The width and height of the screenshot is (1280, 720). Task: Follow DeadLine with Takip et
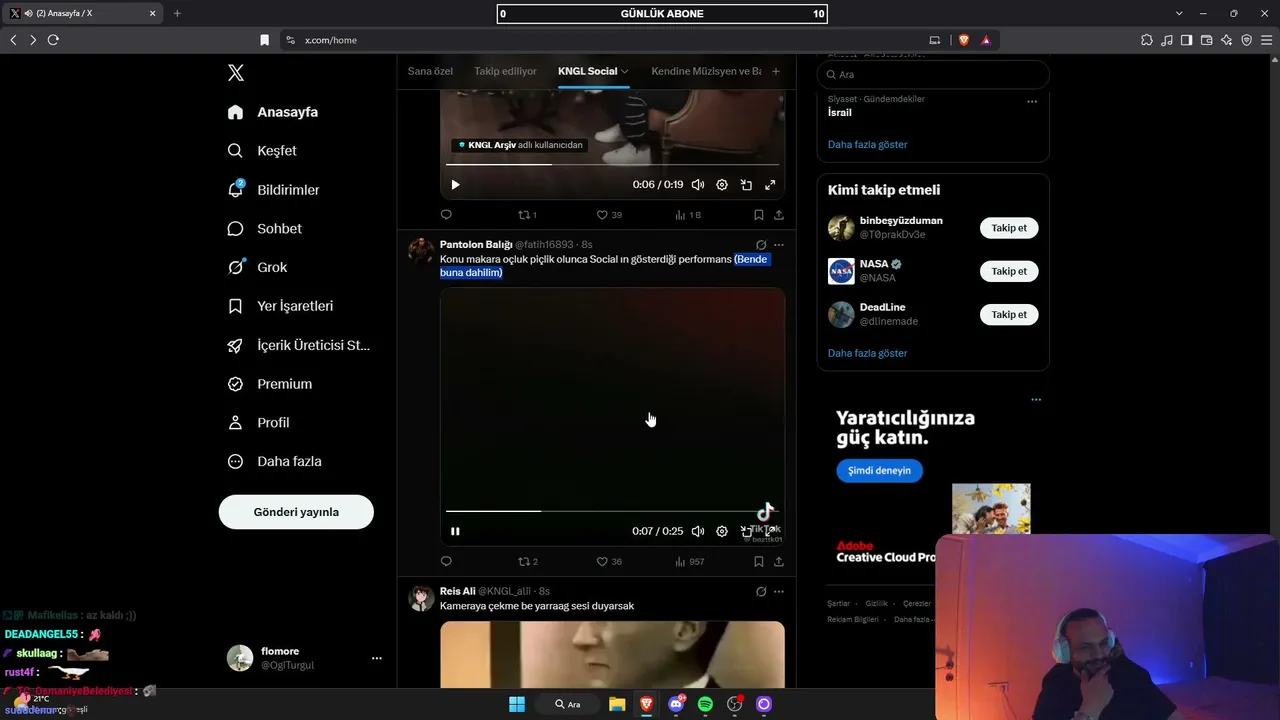1009,315
